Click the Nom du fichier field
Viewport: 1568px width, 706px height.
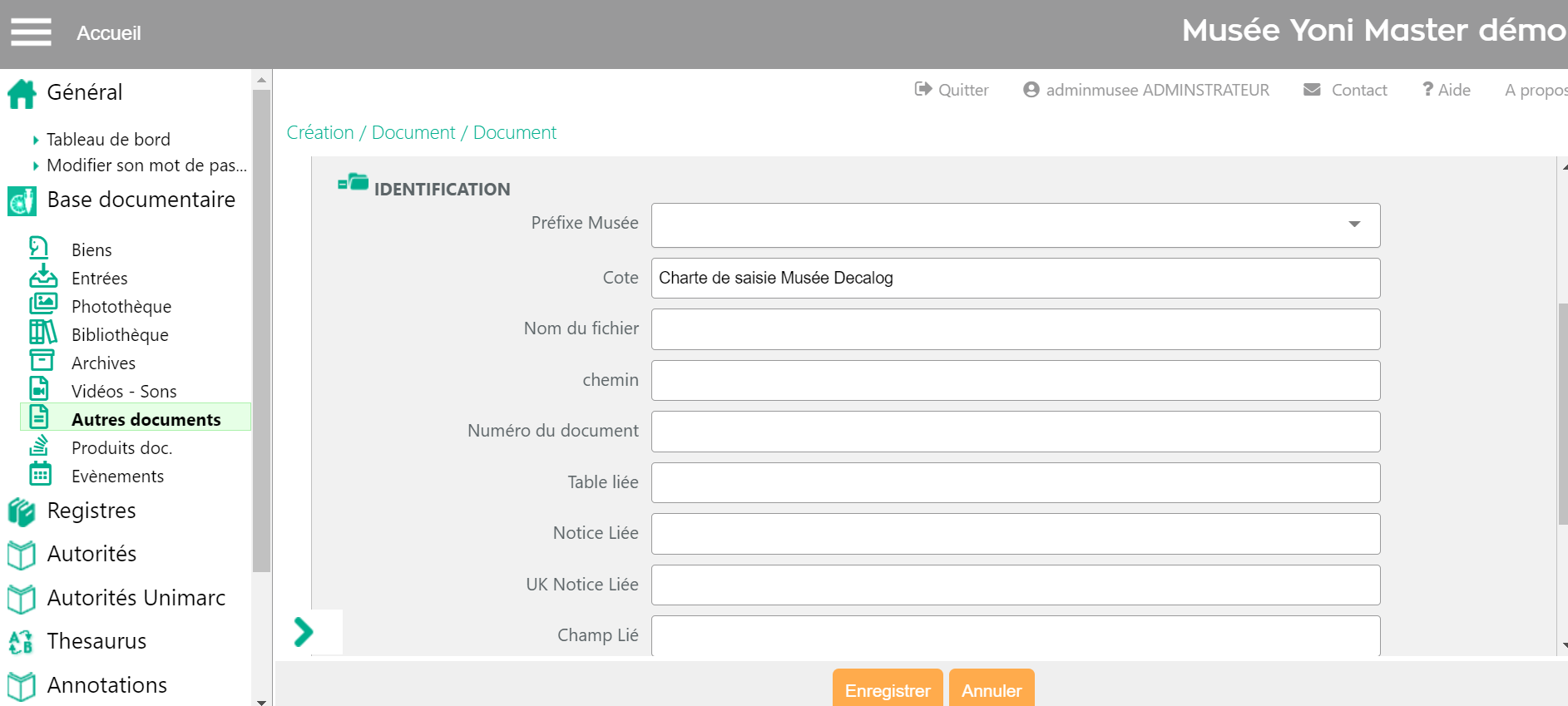(1016, 329)
